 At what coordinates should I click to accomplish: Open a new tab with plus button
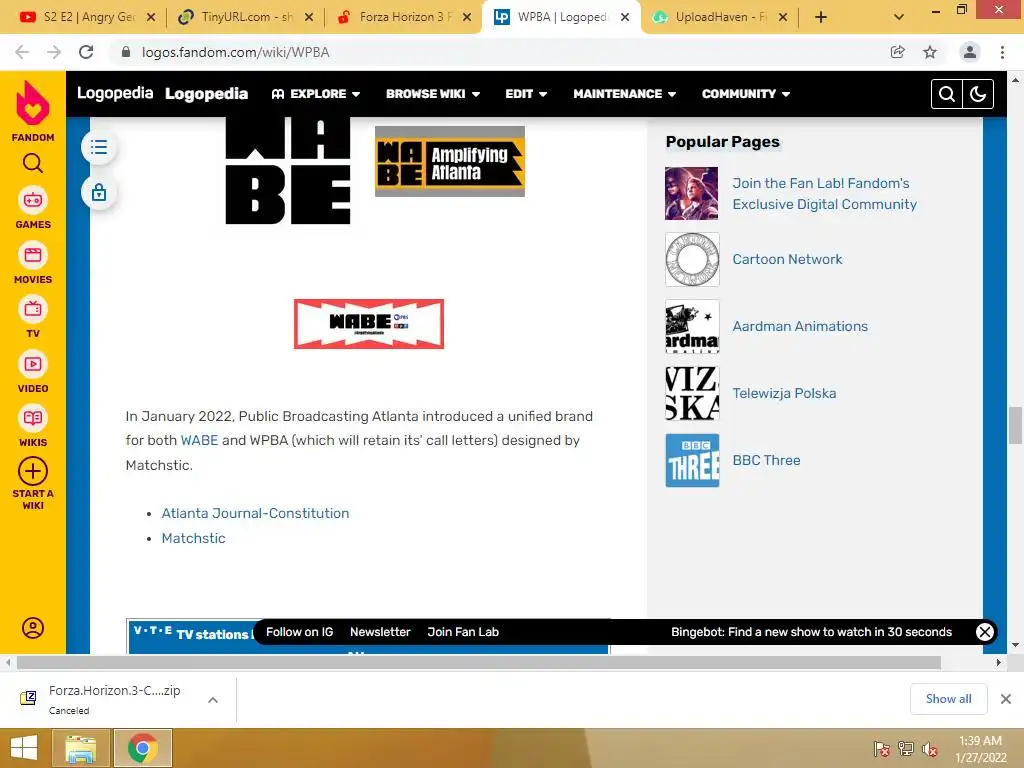click(x=821, y=17)
